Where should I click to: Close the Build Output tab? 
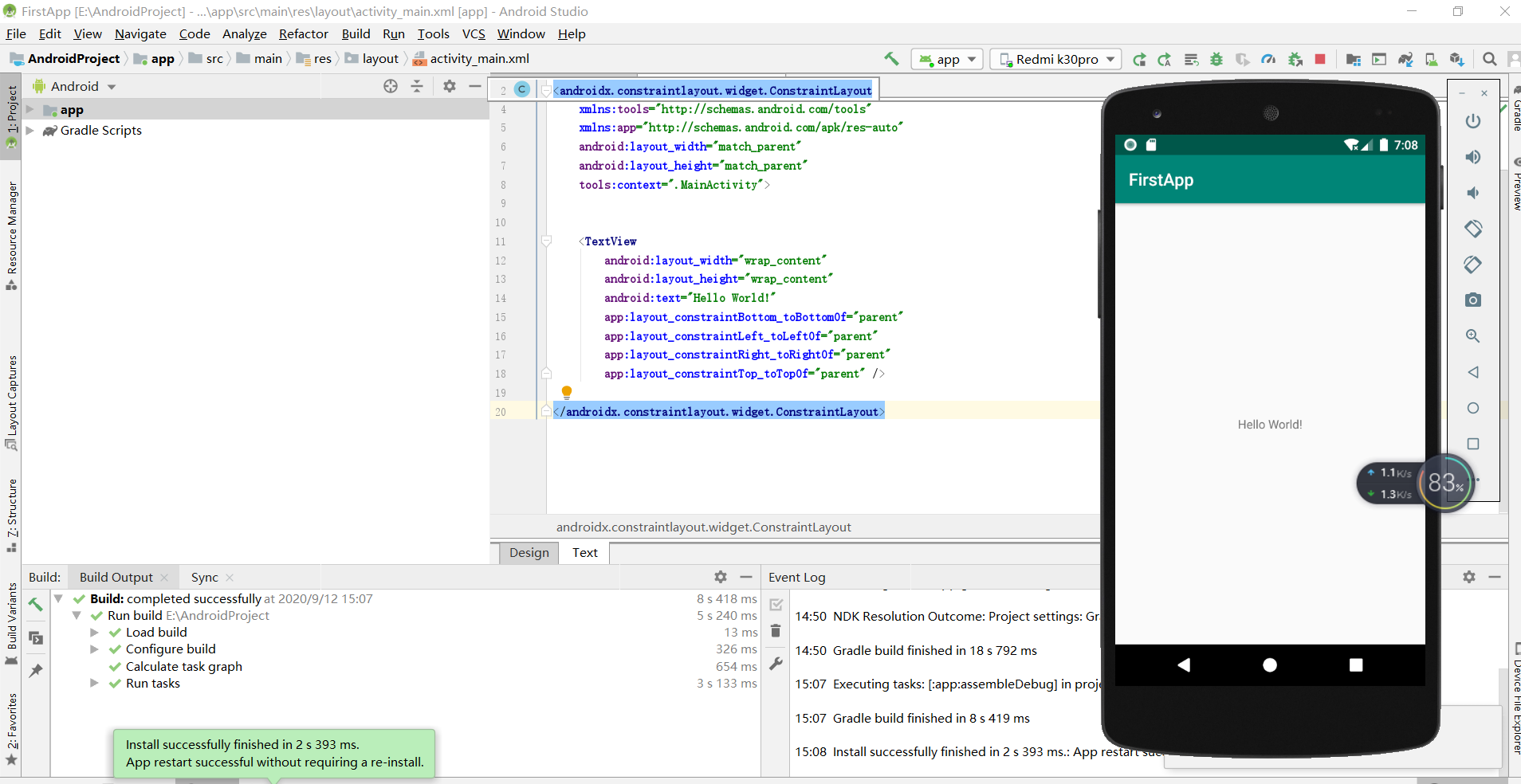coord(164,578)
